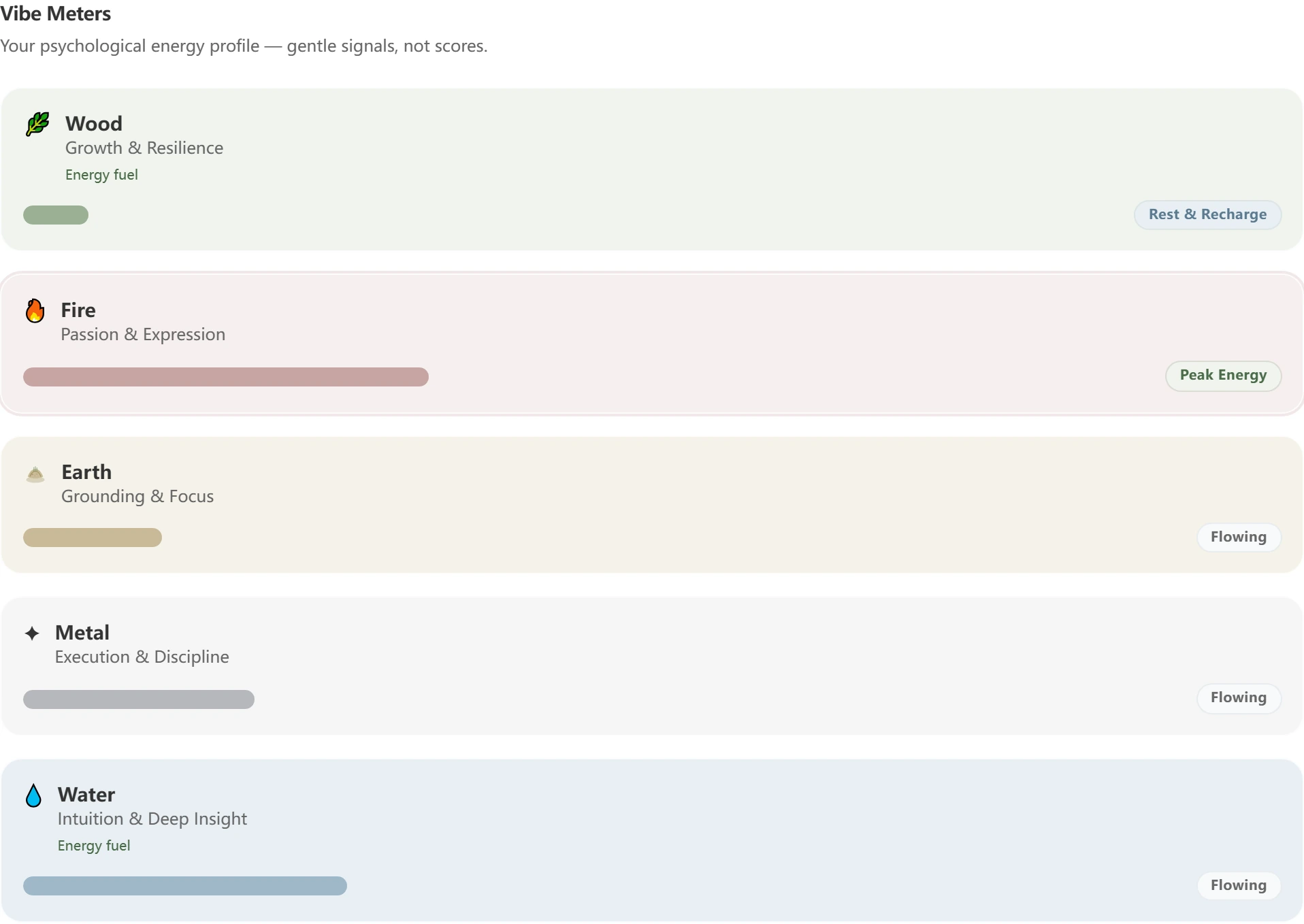
Task: Click the blue Water energy bar
Action: pyautogui.click(x=185, y=886)
